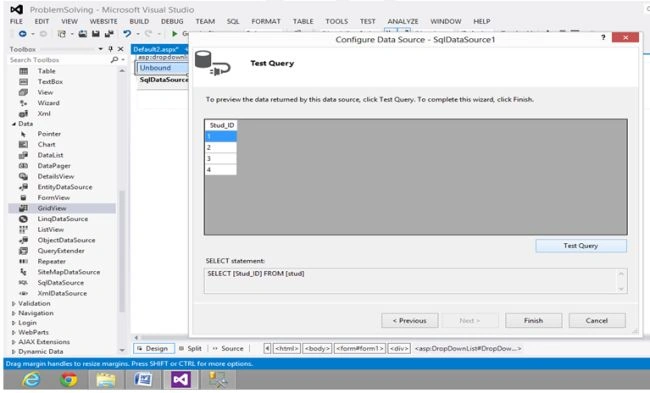
Task: Expand the AJAX Extensions toolbox group
Action: (x=14, y=342)
